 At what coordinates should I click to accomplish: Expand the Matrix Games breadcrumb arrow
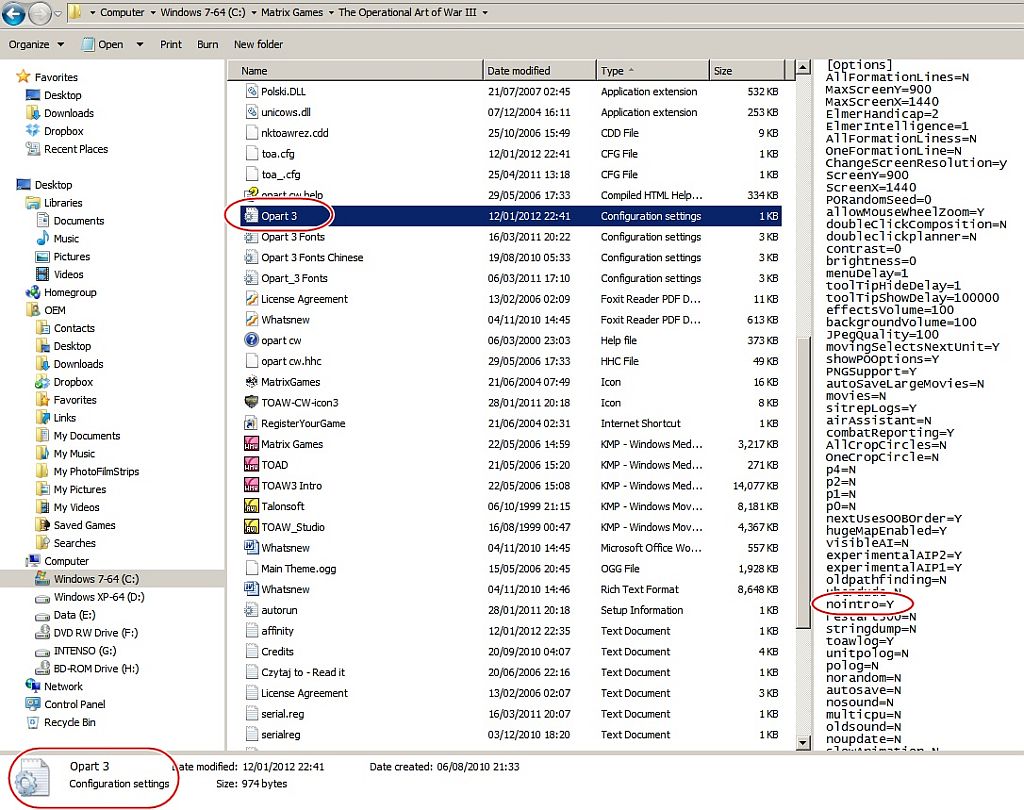(331, 12)
